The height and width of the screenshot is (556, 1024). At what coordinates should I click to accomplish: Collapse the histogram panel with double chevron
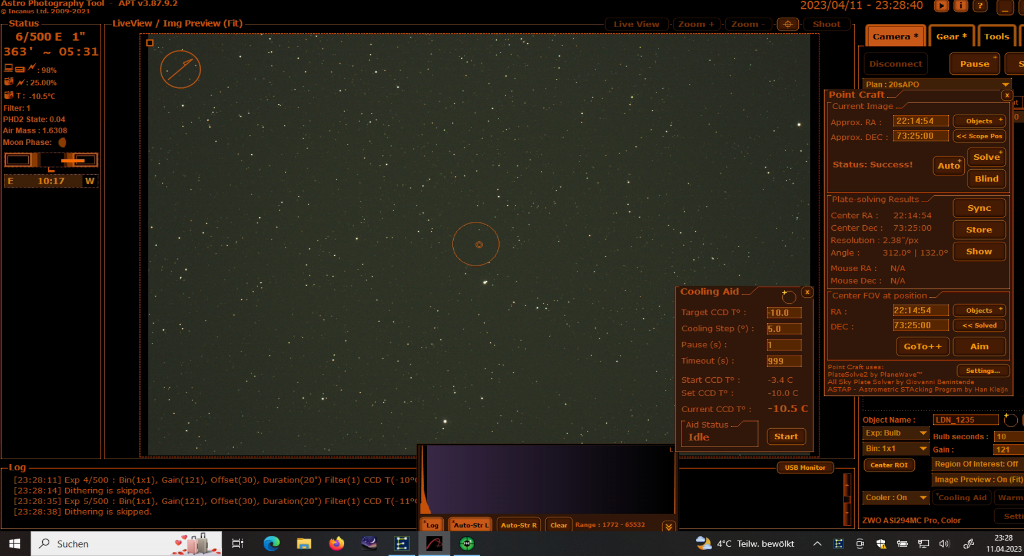coord(669,526)
